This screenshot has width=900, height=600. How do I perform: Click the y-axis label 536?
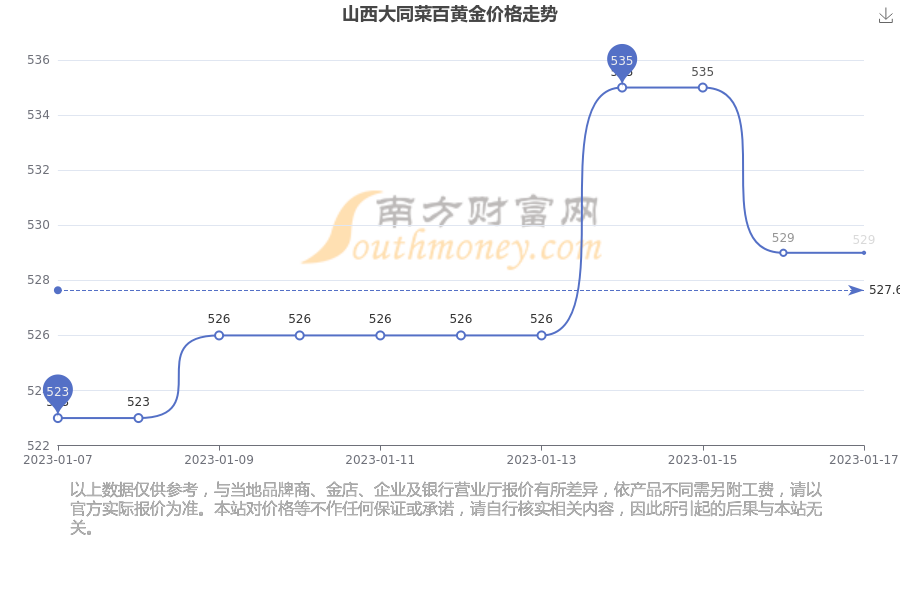(38, 60)
